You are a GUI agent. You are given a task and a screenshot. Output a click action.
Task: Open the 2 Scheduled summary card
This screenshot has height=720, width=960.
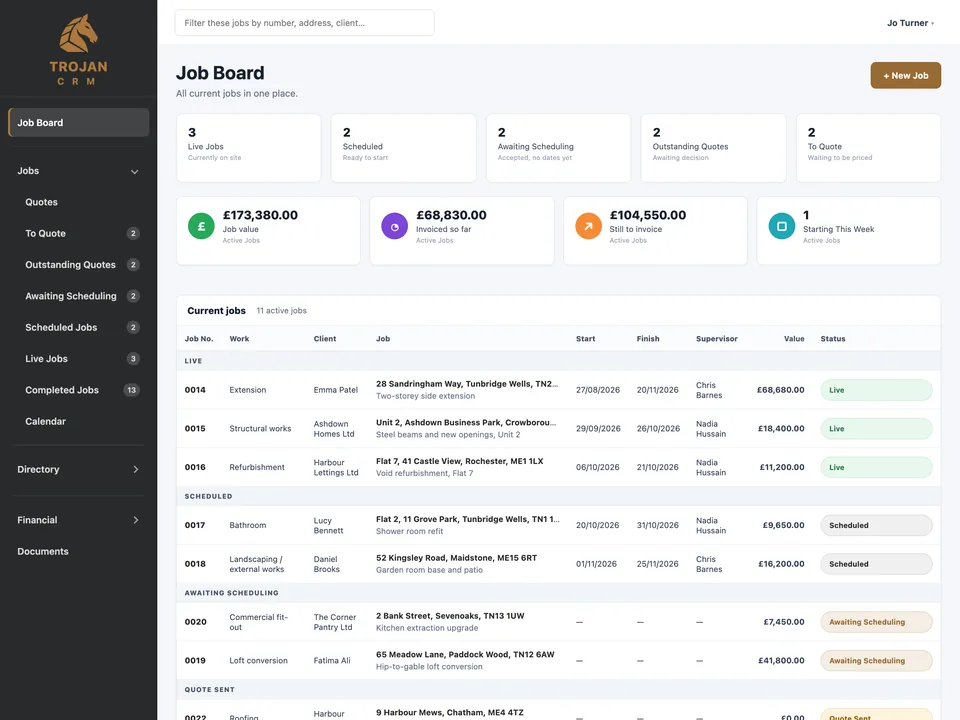[x=403, y=148]
